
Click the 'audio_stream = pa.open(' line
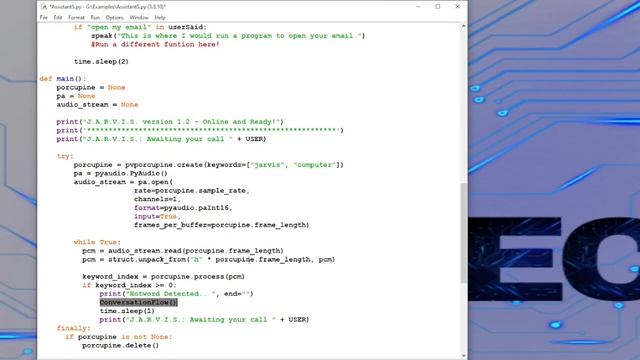click(123, 182)
